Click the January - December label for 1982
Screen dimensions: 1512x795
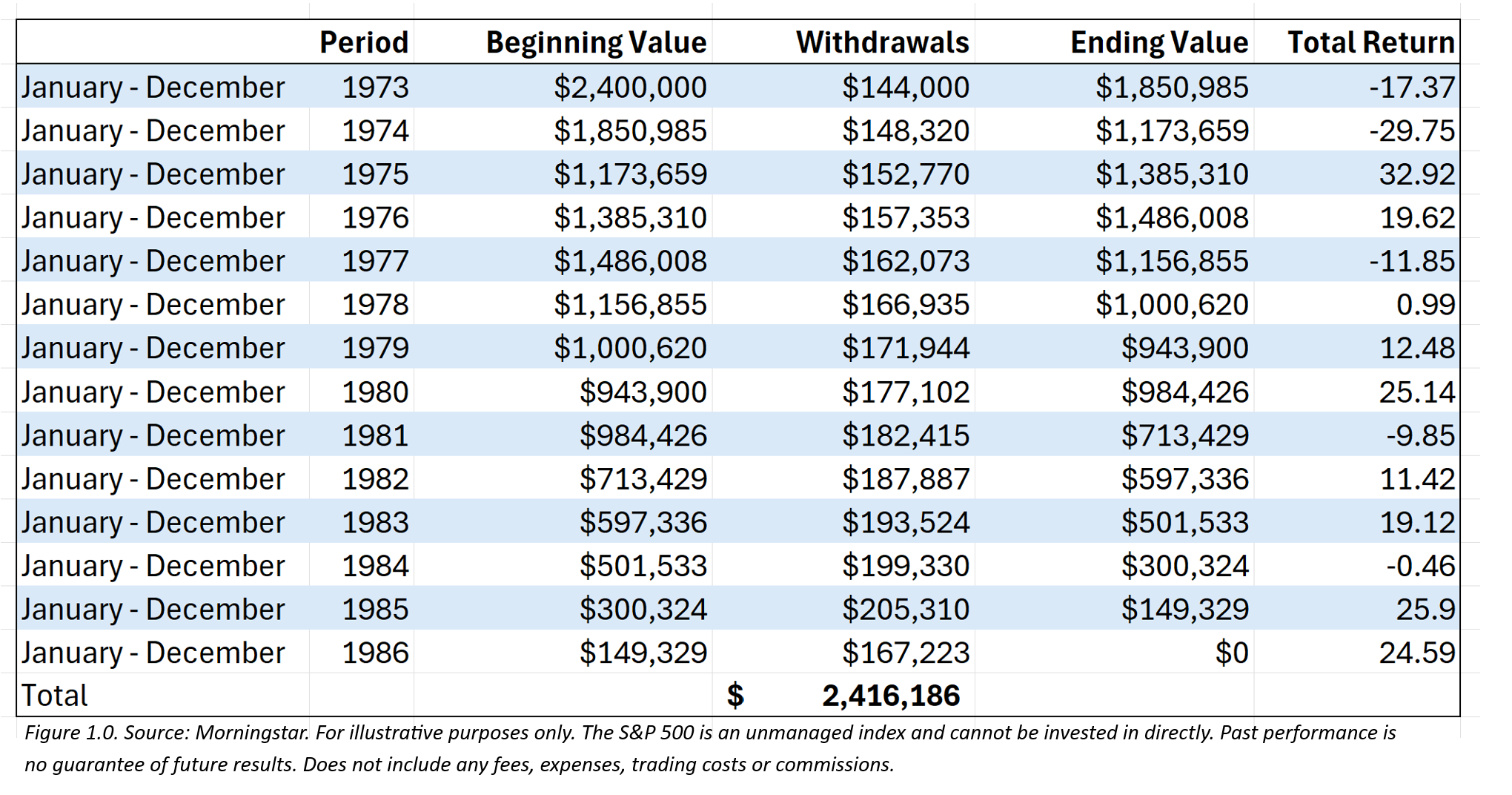click(x=153, y=479)
